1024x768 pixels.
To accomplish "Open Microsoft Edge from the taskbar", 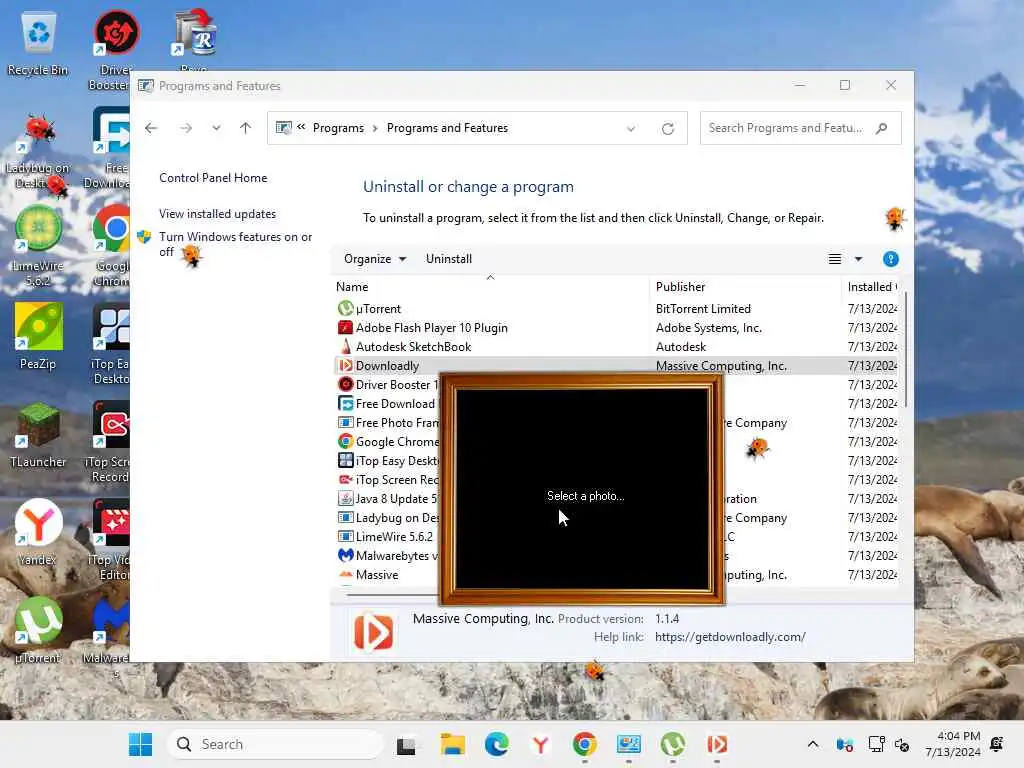I will (496, 744).
